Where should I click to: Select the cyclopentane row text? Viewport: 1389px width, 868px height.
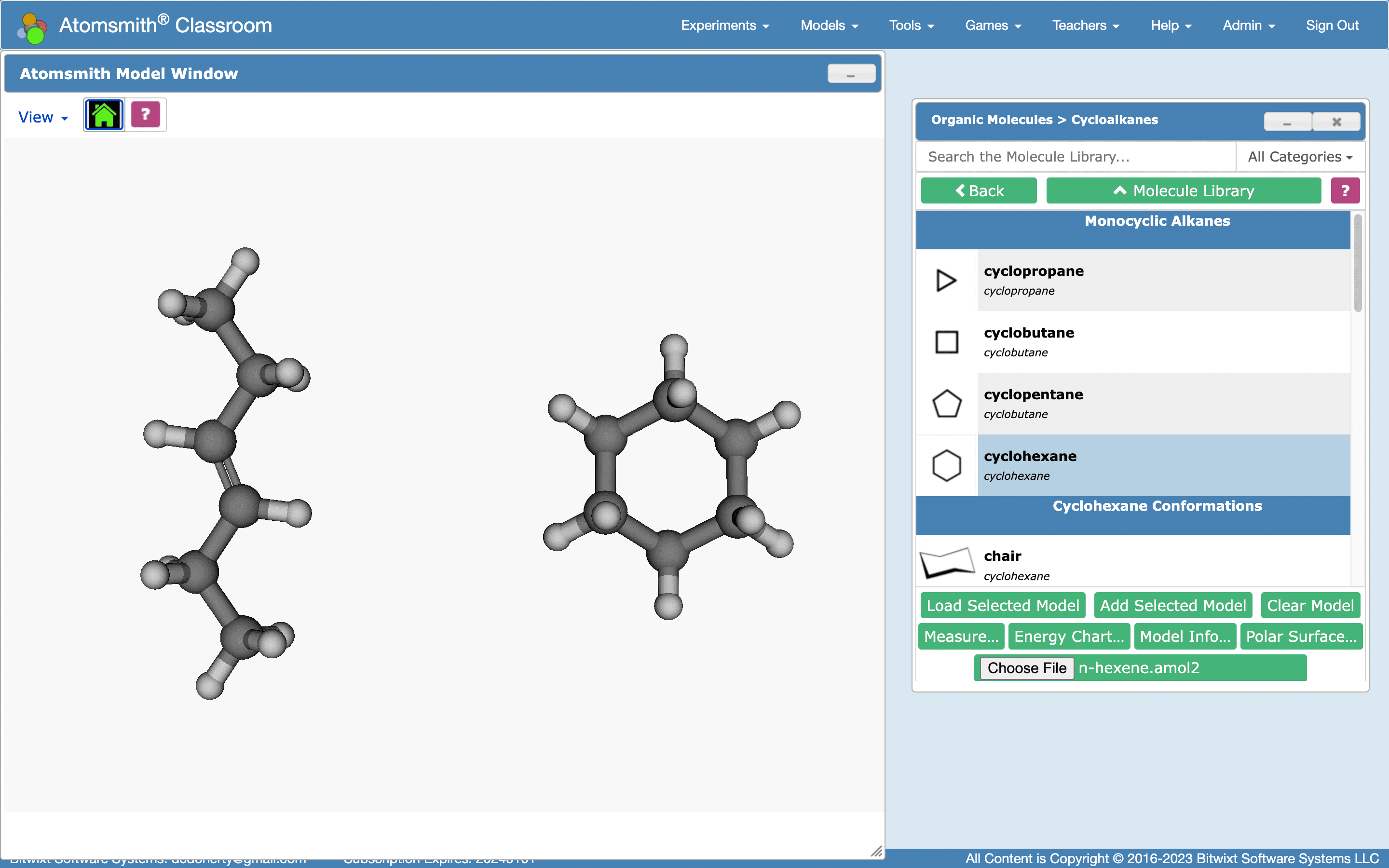coord(1164,404)
